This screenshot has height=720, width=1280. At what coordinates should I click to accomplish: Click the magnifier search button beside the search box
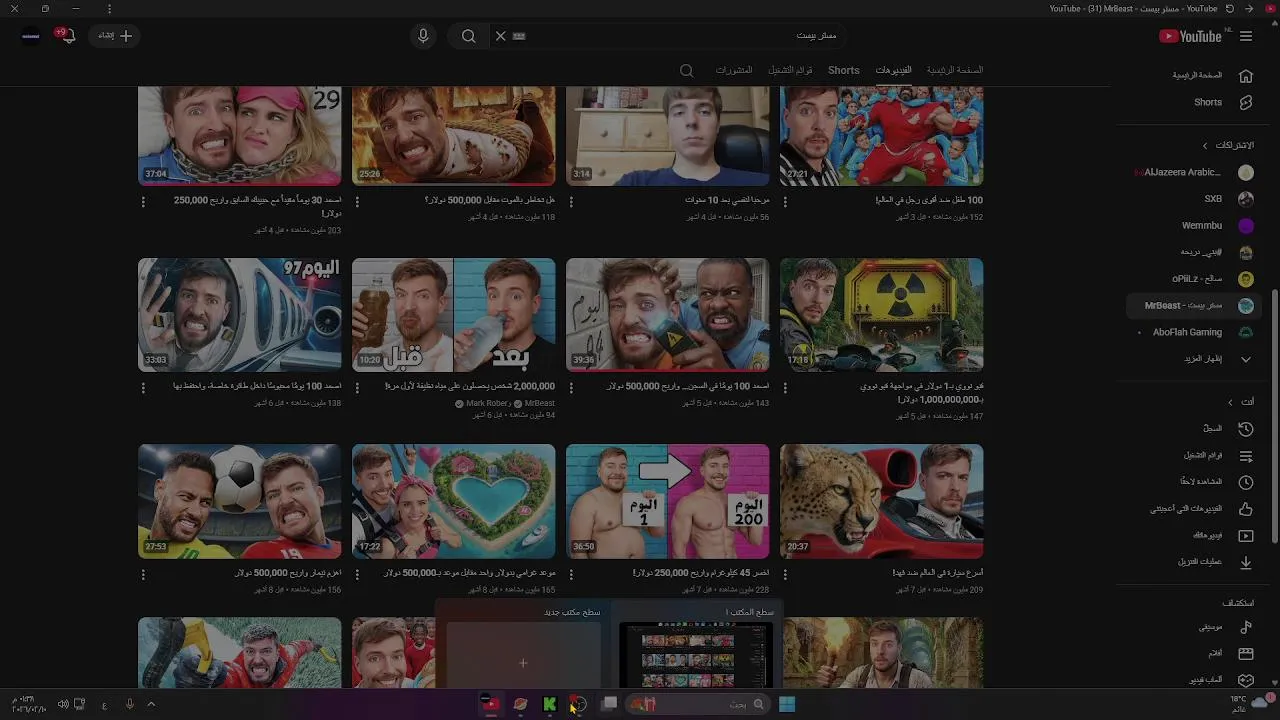click(468, 36)
